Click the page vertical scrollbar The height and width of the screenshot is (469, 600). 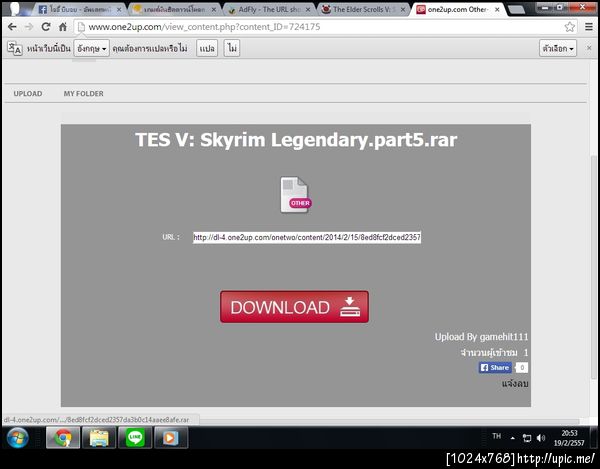[x=593, y=268]
